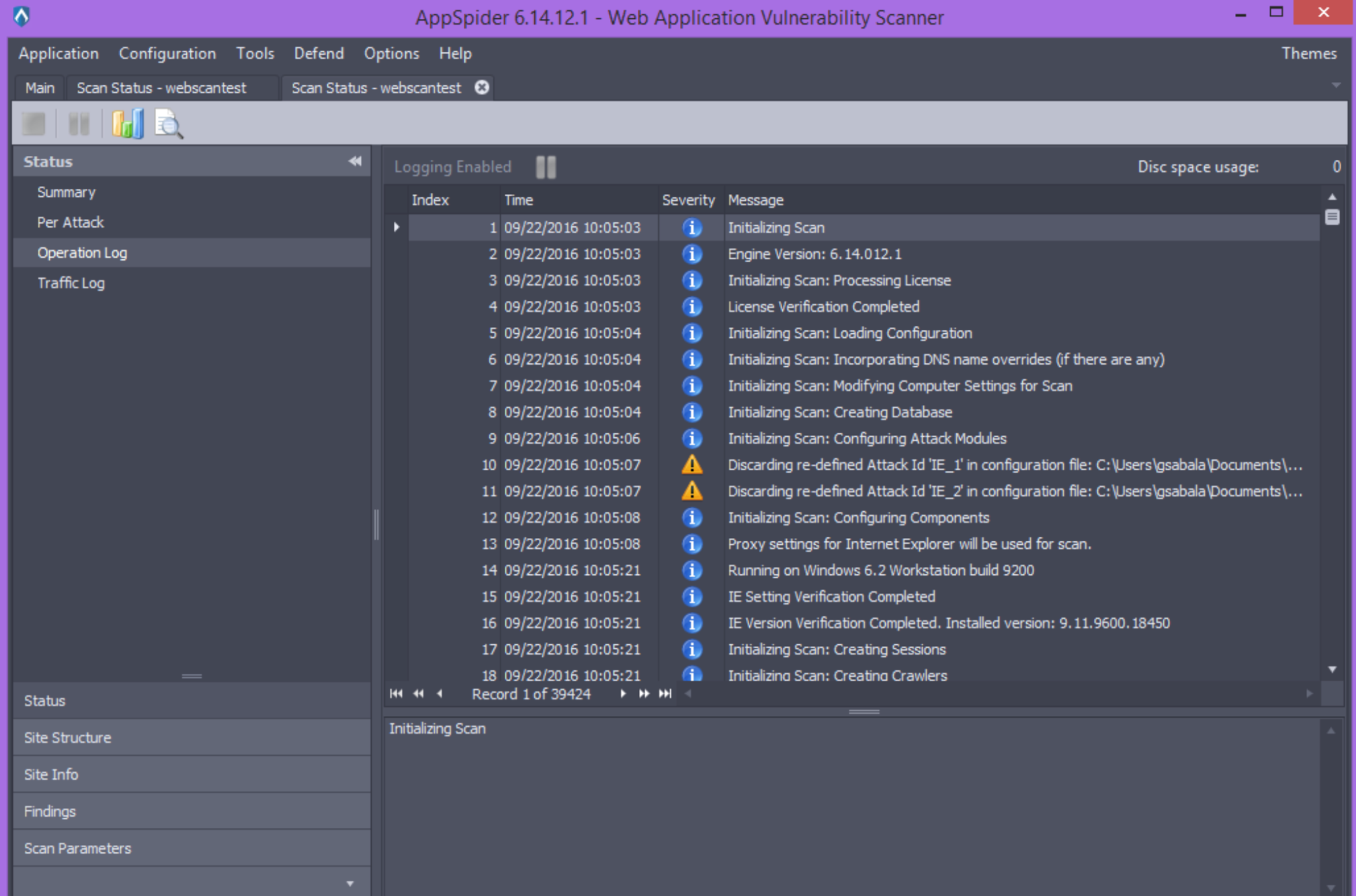Viewport: 1356px width, 896px height.
Task: Expand navigation pane overflow dropdown arrow
Action: pyautogui.click(x=350, y=883)
